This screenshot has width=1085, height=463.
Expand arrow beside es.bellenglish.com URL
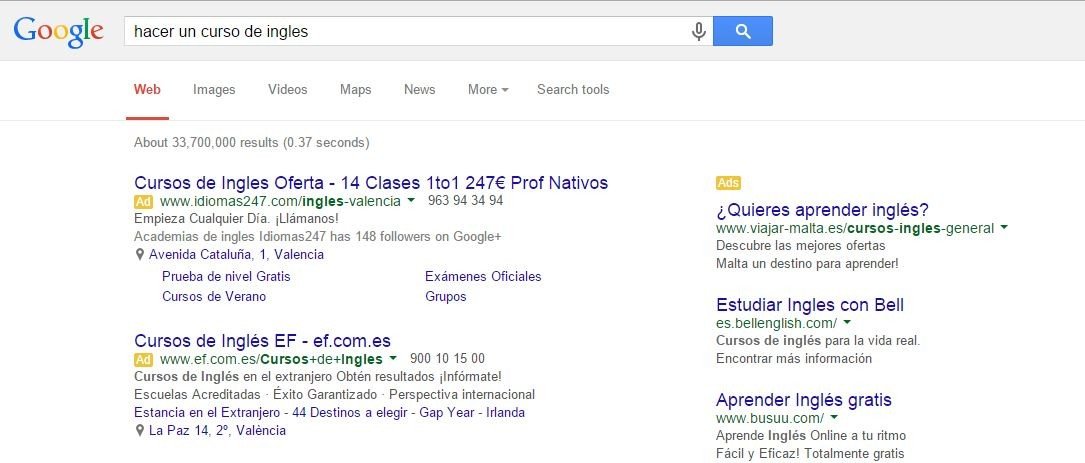click(x=848, y=323)
